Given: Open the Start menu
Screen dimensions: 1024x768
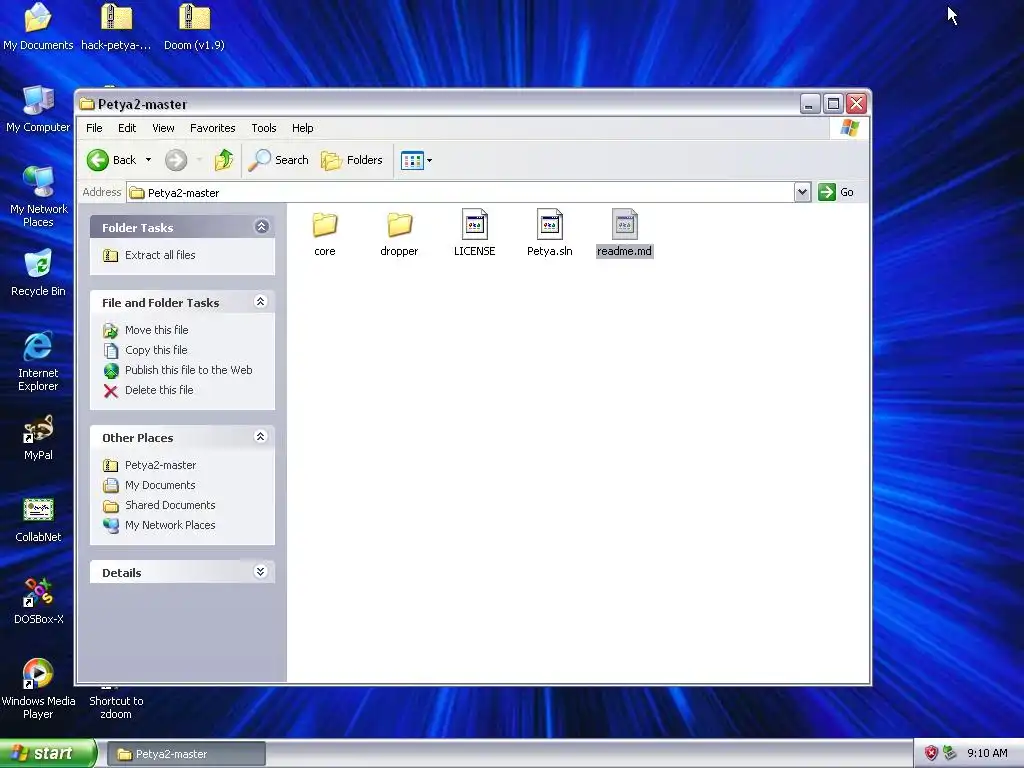Looking at the screenshot, I should (x=48, y=754).
